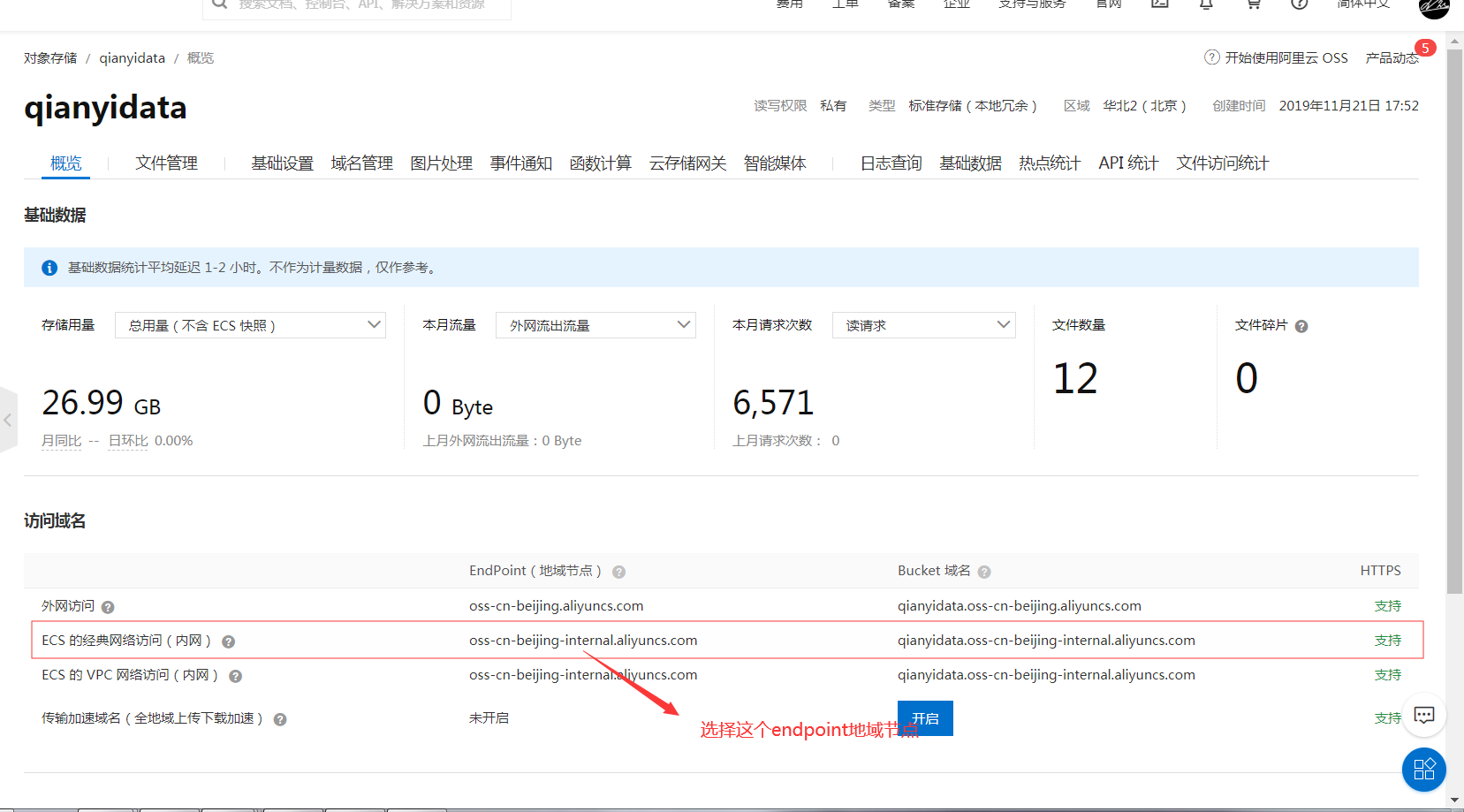This screenshot has height=812, width=1464.
Task: Open the 开始使用阿里云 OSS link
Action: tap(1286, 57)
